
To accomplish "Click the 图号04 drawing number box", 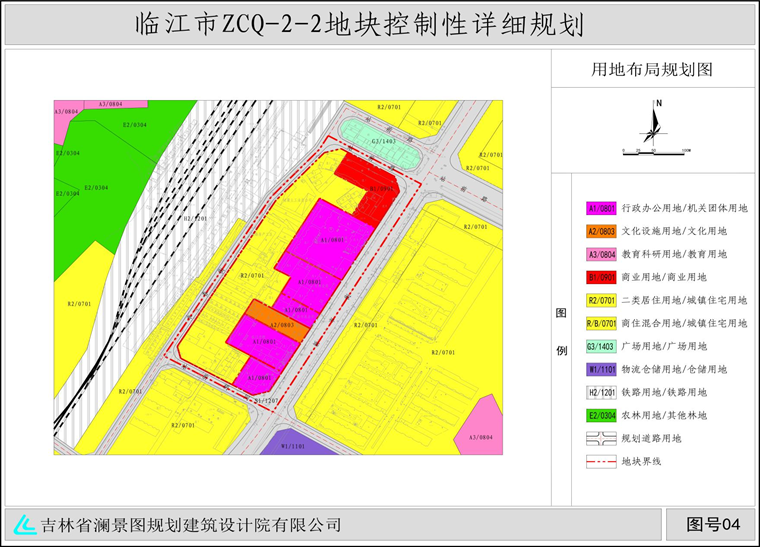I will 713,524.
